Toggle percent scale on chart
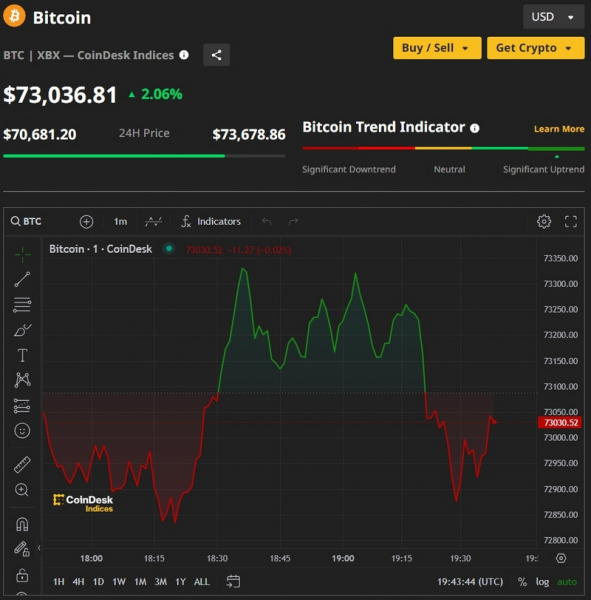This screenshot has width=591, height=600. pyautogui.click(x=522, y=582)
